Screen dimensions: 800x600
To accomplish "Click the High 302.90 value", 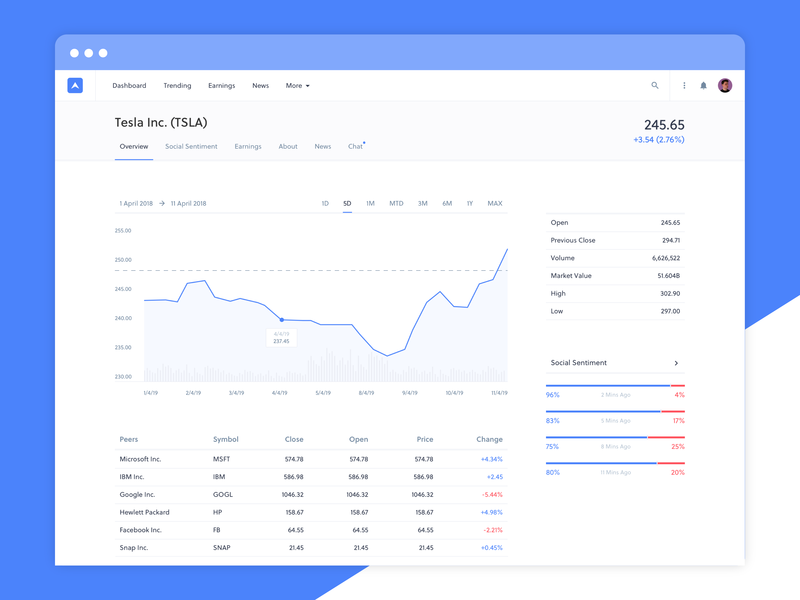I will (670, 293).
